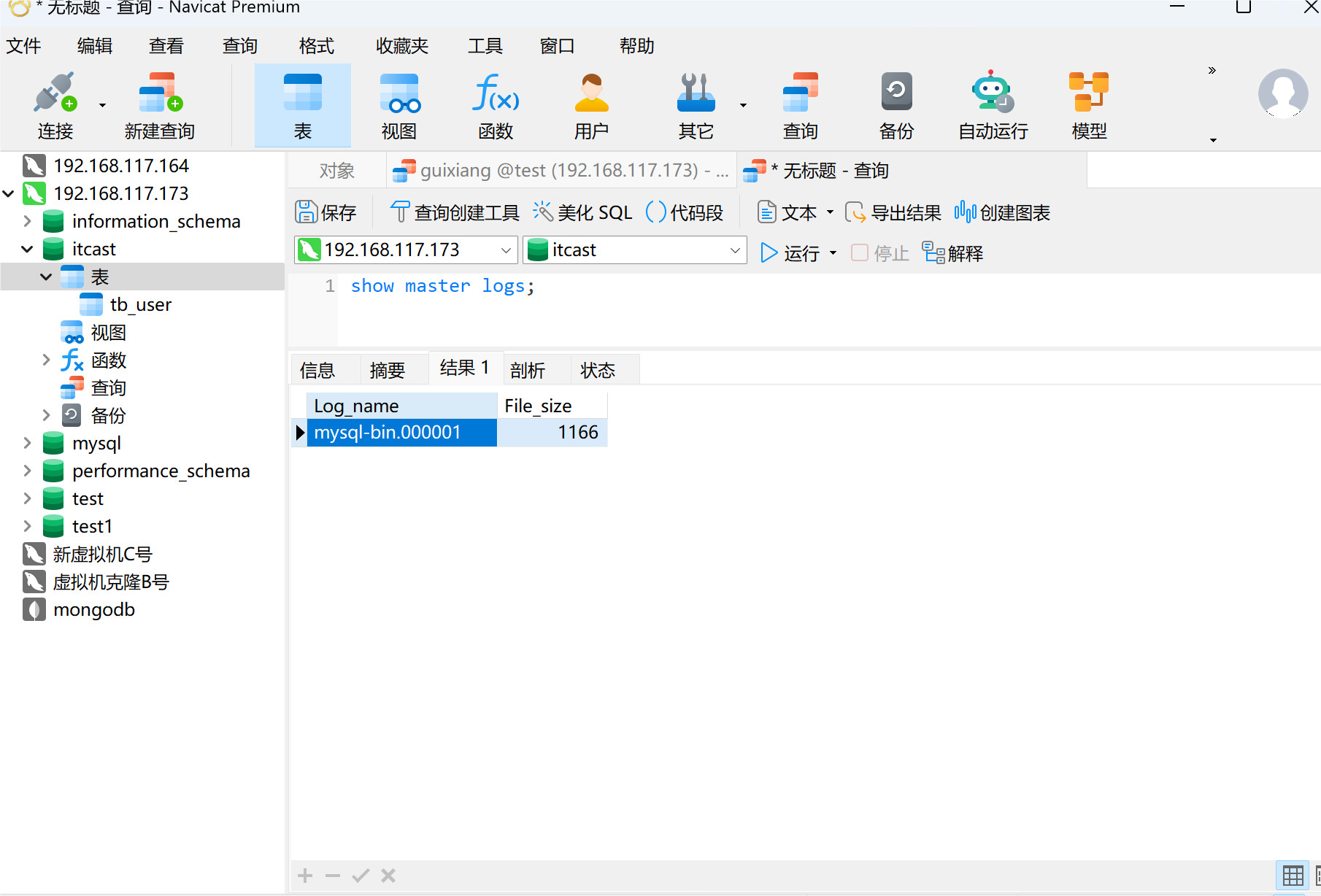Select the mongodb connection

click(94, 609)
